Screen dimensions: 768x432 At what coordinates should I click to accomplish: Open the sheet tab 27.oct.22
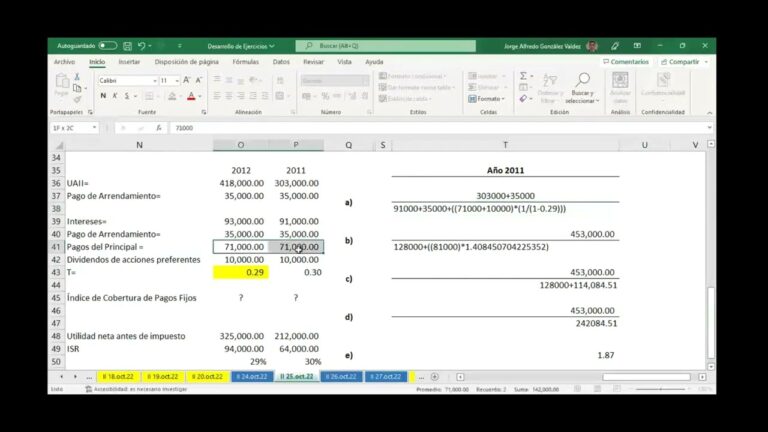(x=385, y=377)
